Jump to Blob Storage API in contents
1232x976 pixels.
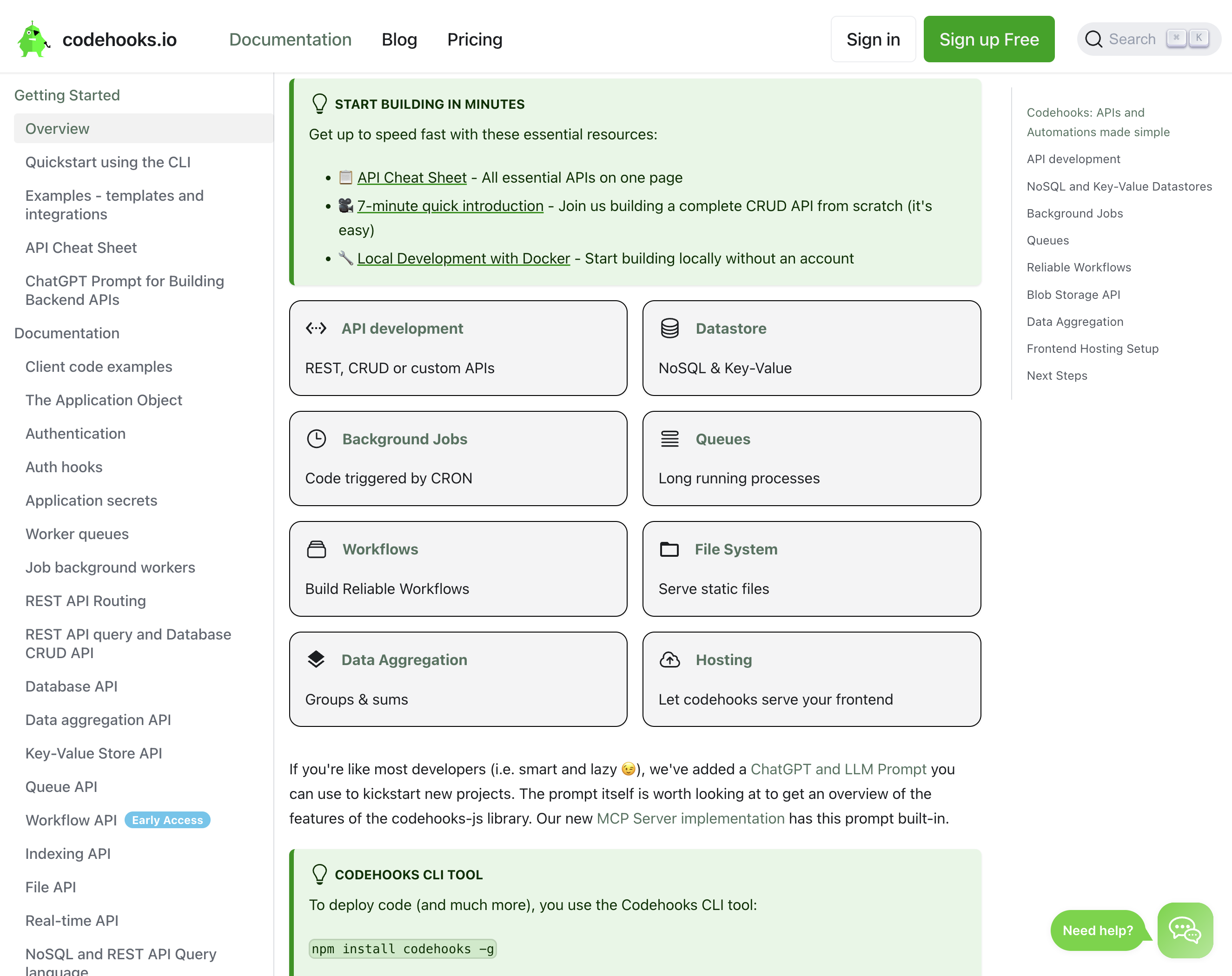(x=1073, y=295)
